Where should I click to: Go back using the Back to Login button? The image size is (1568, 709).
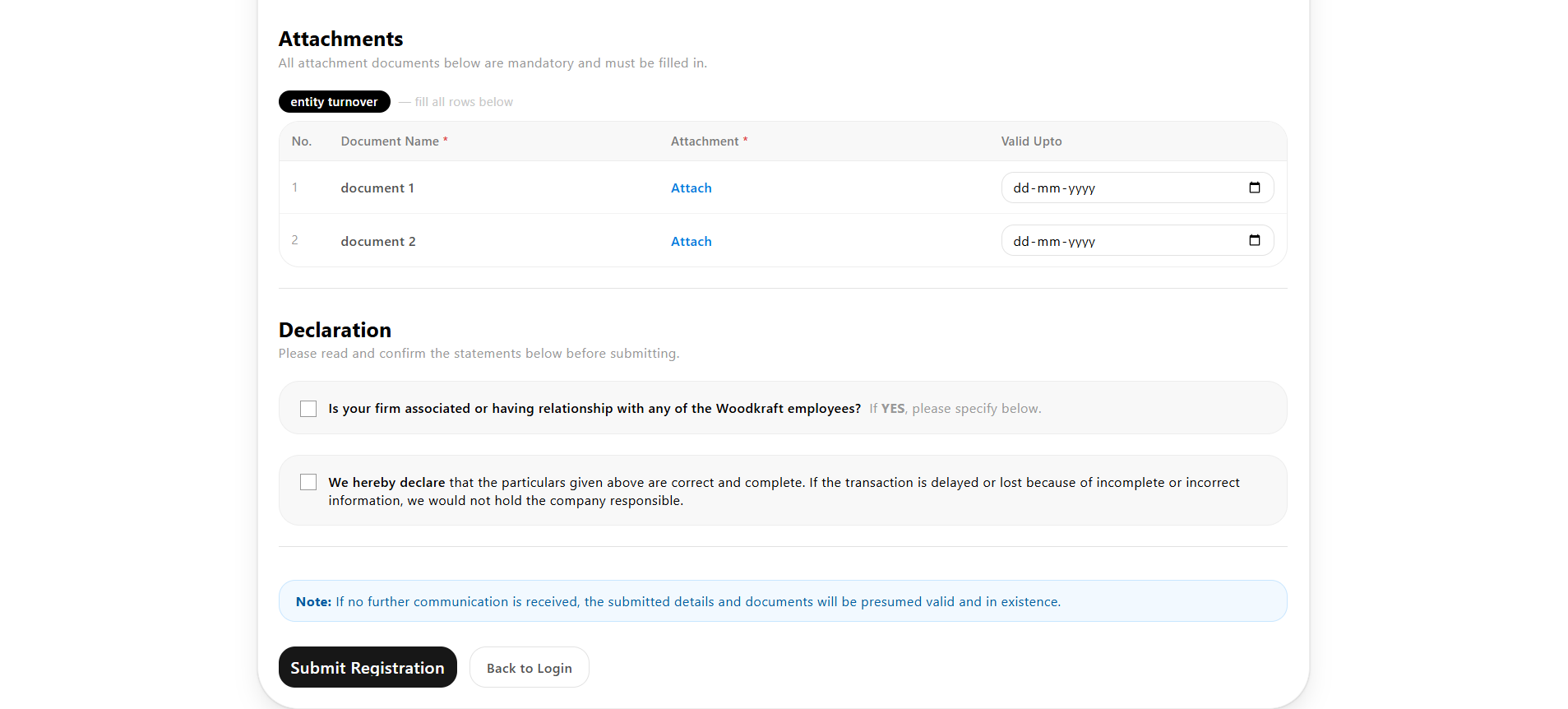click(x=529, y=667)
